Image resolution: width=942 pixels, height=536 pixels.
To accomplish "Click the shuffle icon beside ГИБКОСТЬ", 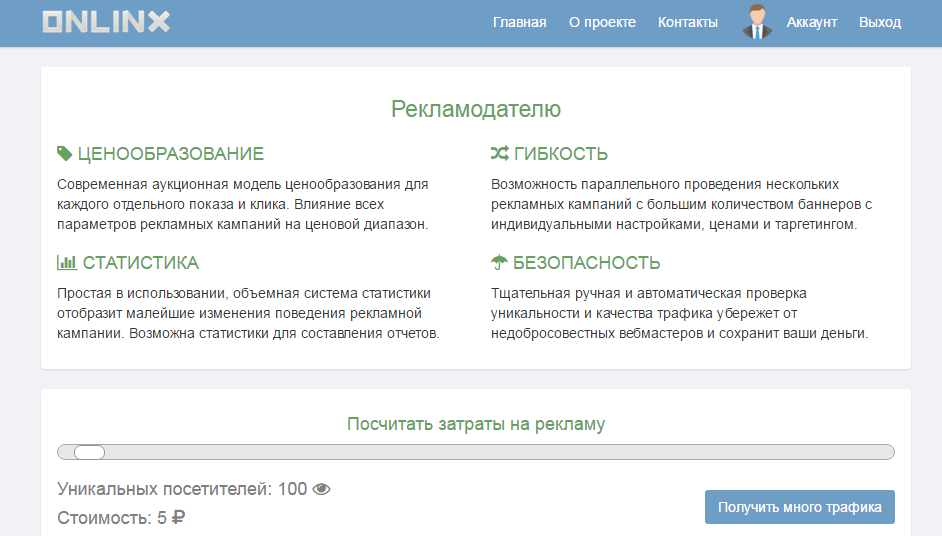I will [500, 154].
